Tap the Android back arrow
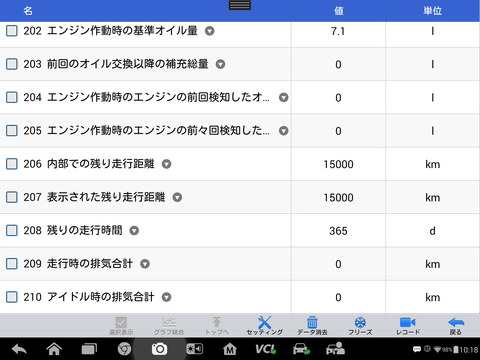 19,349
